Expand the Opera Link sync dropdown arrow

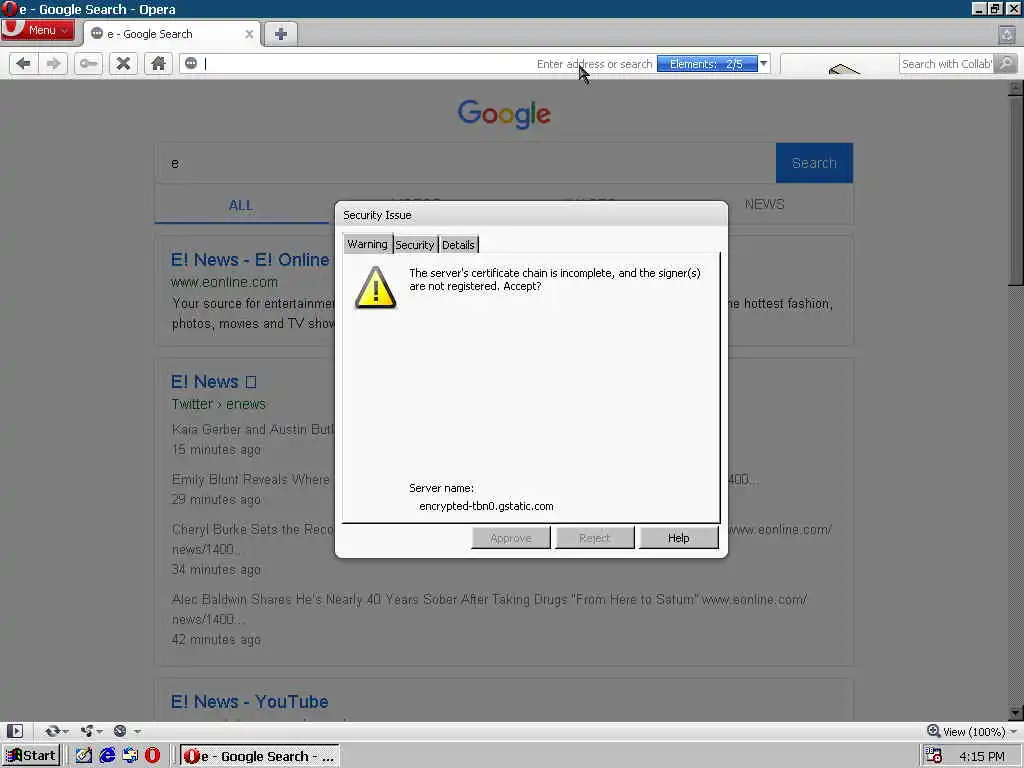[66, 732]
